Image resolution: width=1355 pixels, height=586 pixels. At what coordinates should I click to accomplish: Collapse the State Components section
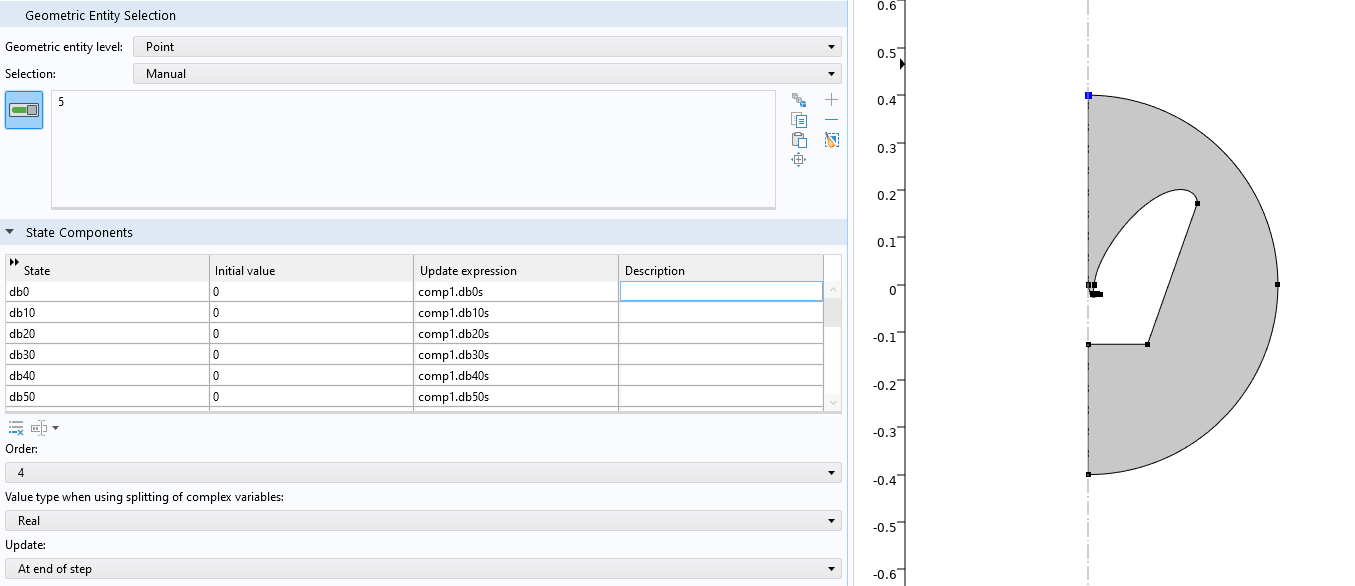[x=10, y=233]
